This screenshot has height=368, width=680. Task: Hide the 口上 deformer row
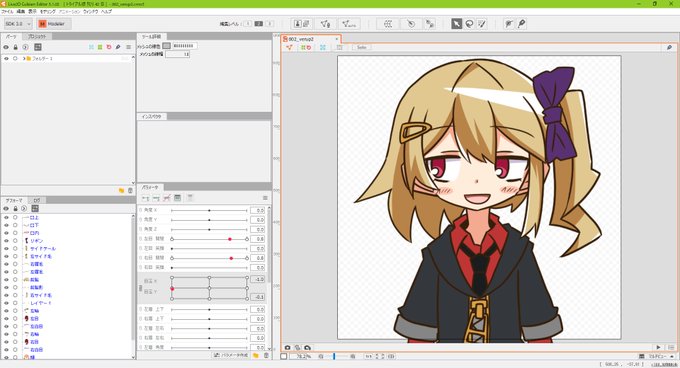(x=6, y=218)
